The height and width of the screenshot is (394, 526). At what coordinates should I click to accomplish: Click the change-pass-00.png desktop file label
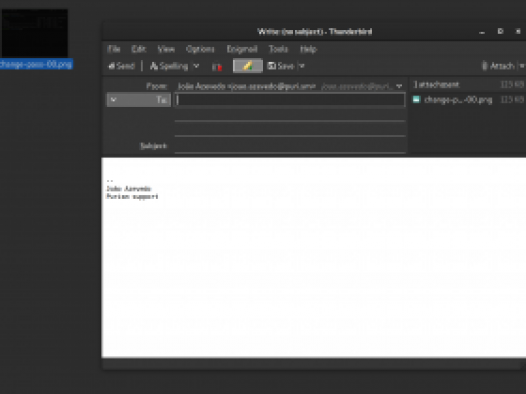pyautogui.click(x=36, y=64)
